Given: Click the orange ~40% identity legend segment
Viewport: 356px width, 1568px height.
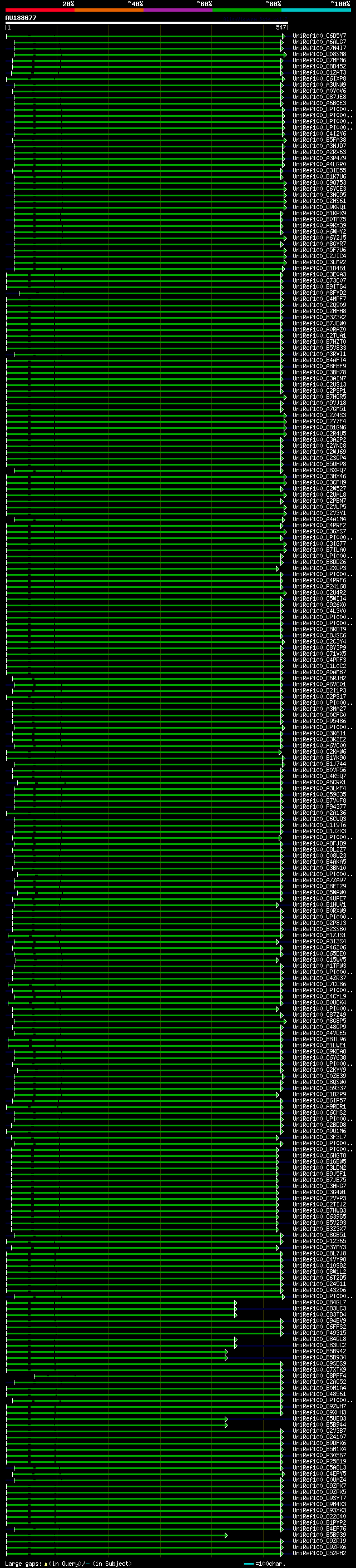Looking at the screenshot, I should coord(109,10).
